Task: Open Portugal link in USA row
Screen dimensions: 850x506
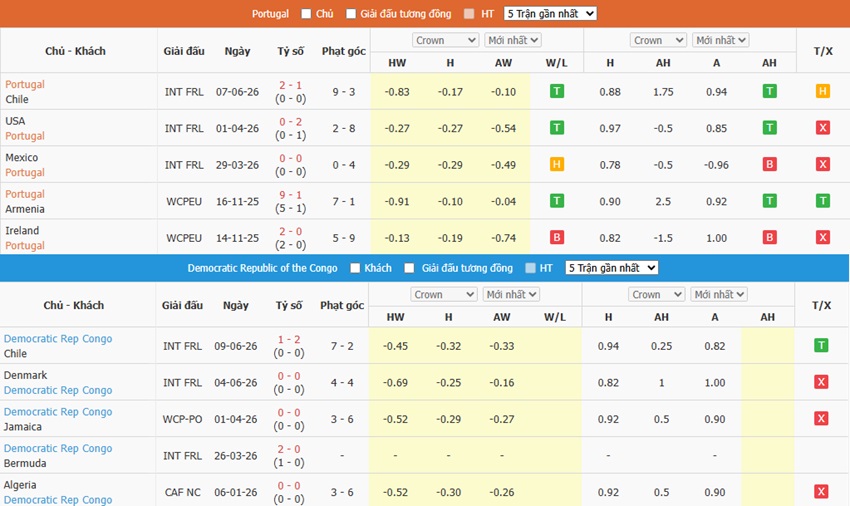Action: 25,136
